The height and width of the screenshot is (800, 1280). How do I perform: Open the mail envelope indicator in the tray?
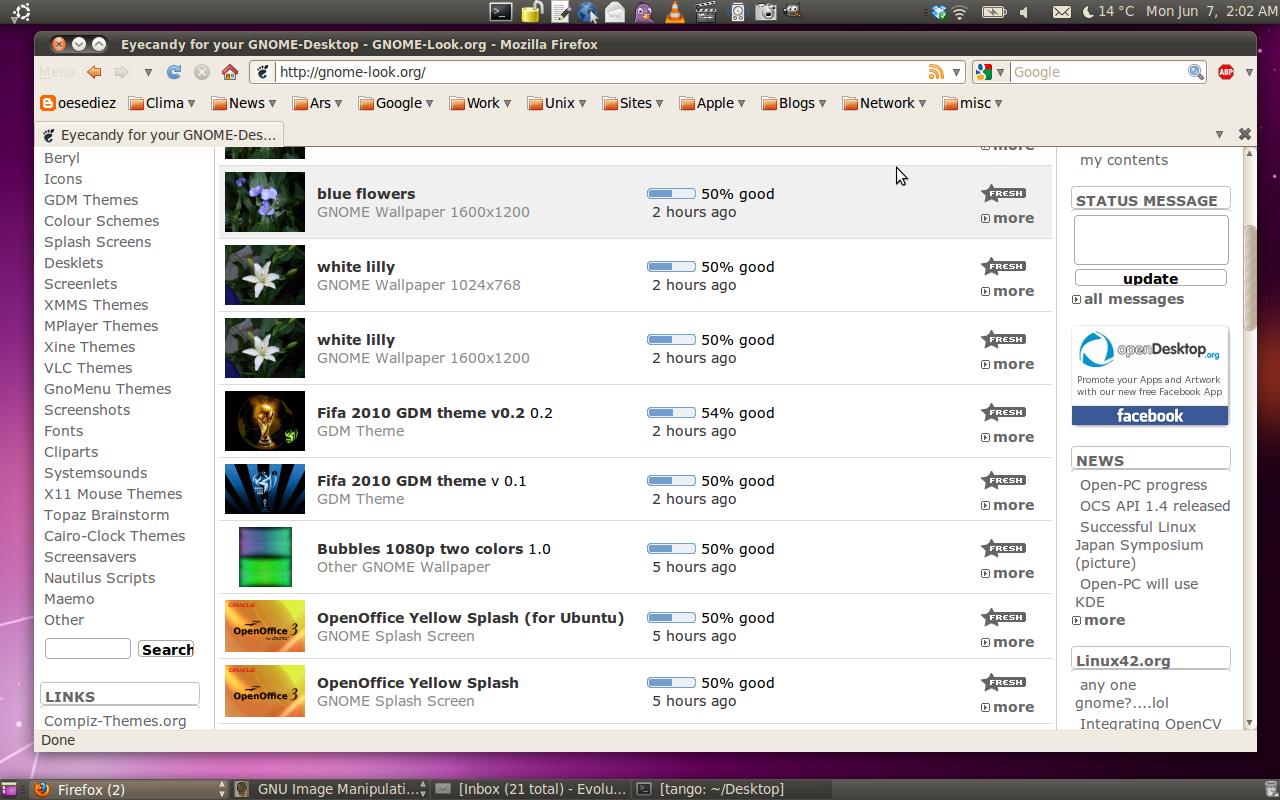pyautogui.click(x=1062, y=12)
